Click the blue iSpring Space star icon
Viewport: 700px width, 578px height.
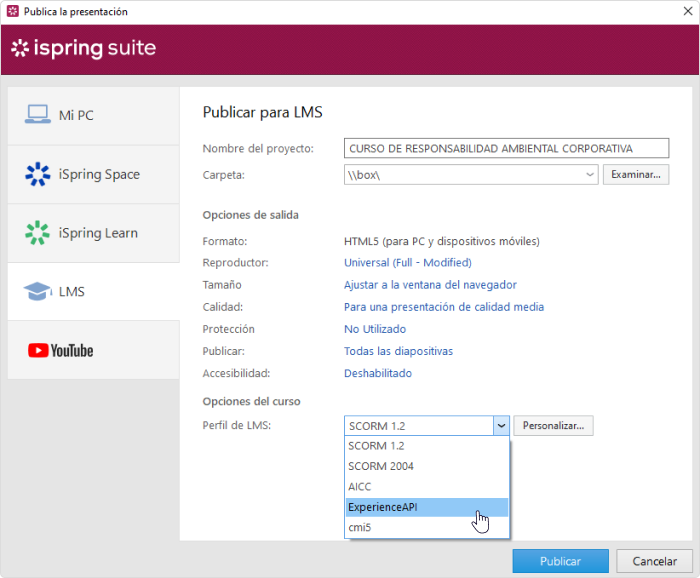pos(38,174)
